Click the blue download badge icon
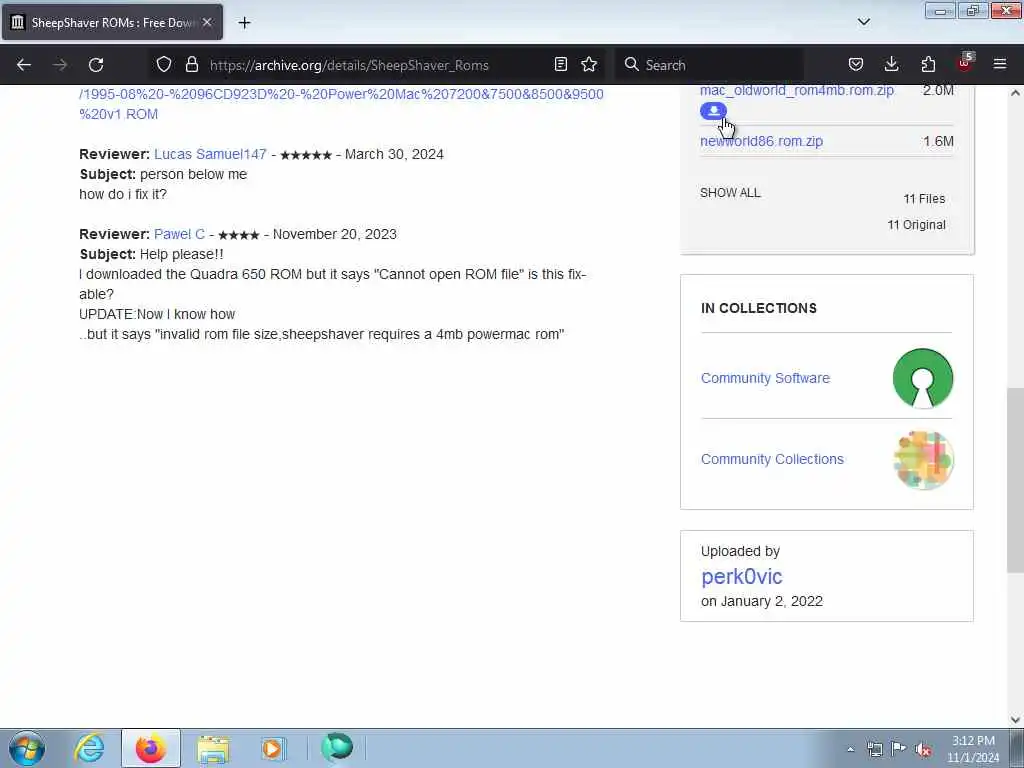Screen dimensions: 1024x768 (713, 111)
